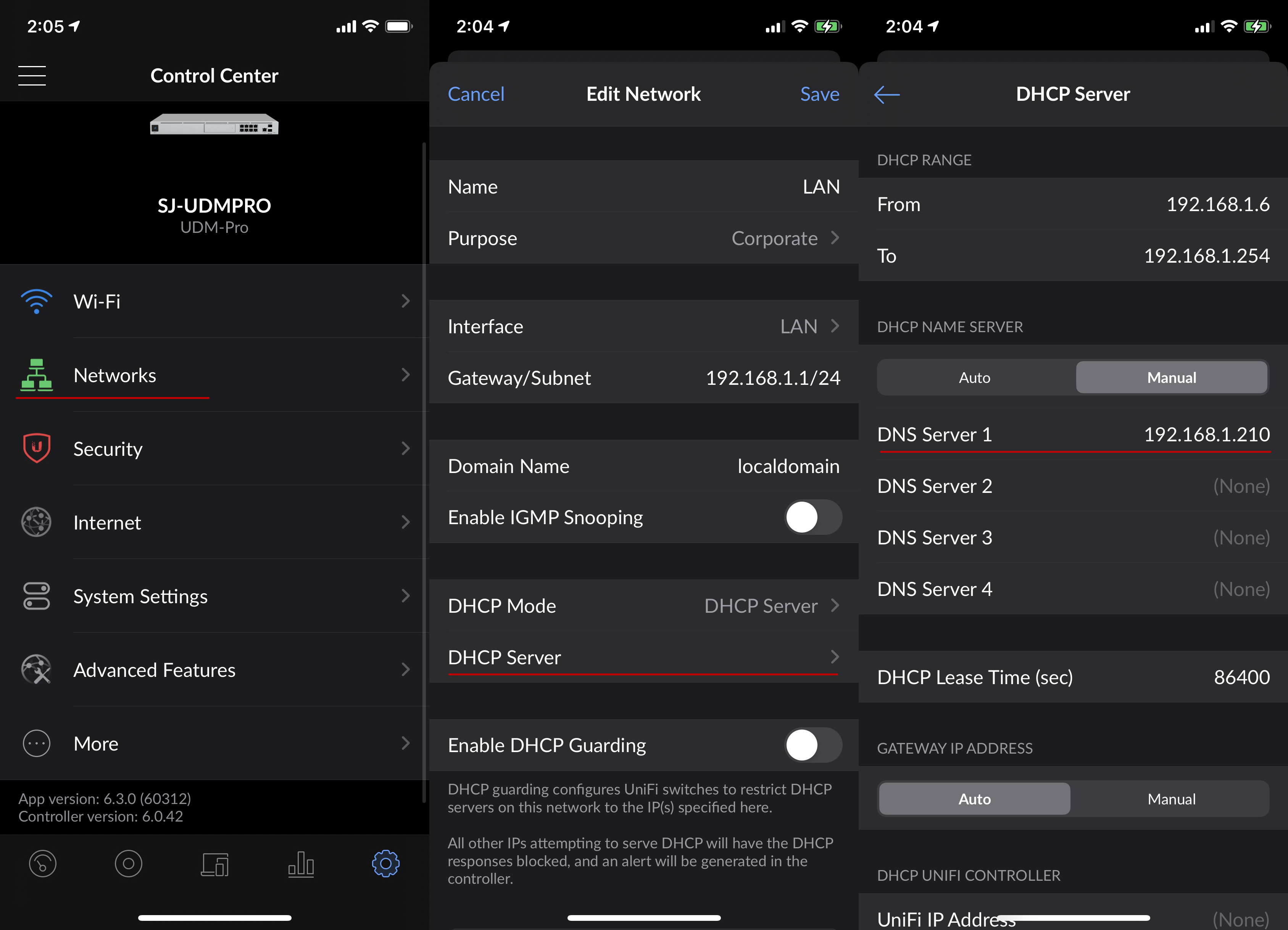Go back using the DHCP Server arrow
This screenshot has height=930, width=1288.
(887, 94)
